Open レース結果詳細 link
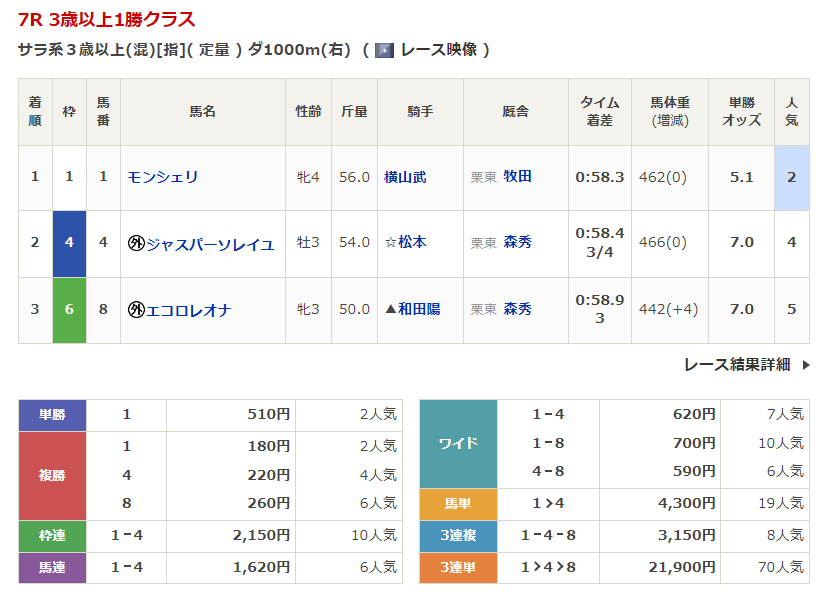Screen dimensions: 826x595 point(737,365)
